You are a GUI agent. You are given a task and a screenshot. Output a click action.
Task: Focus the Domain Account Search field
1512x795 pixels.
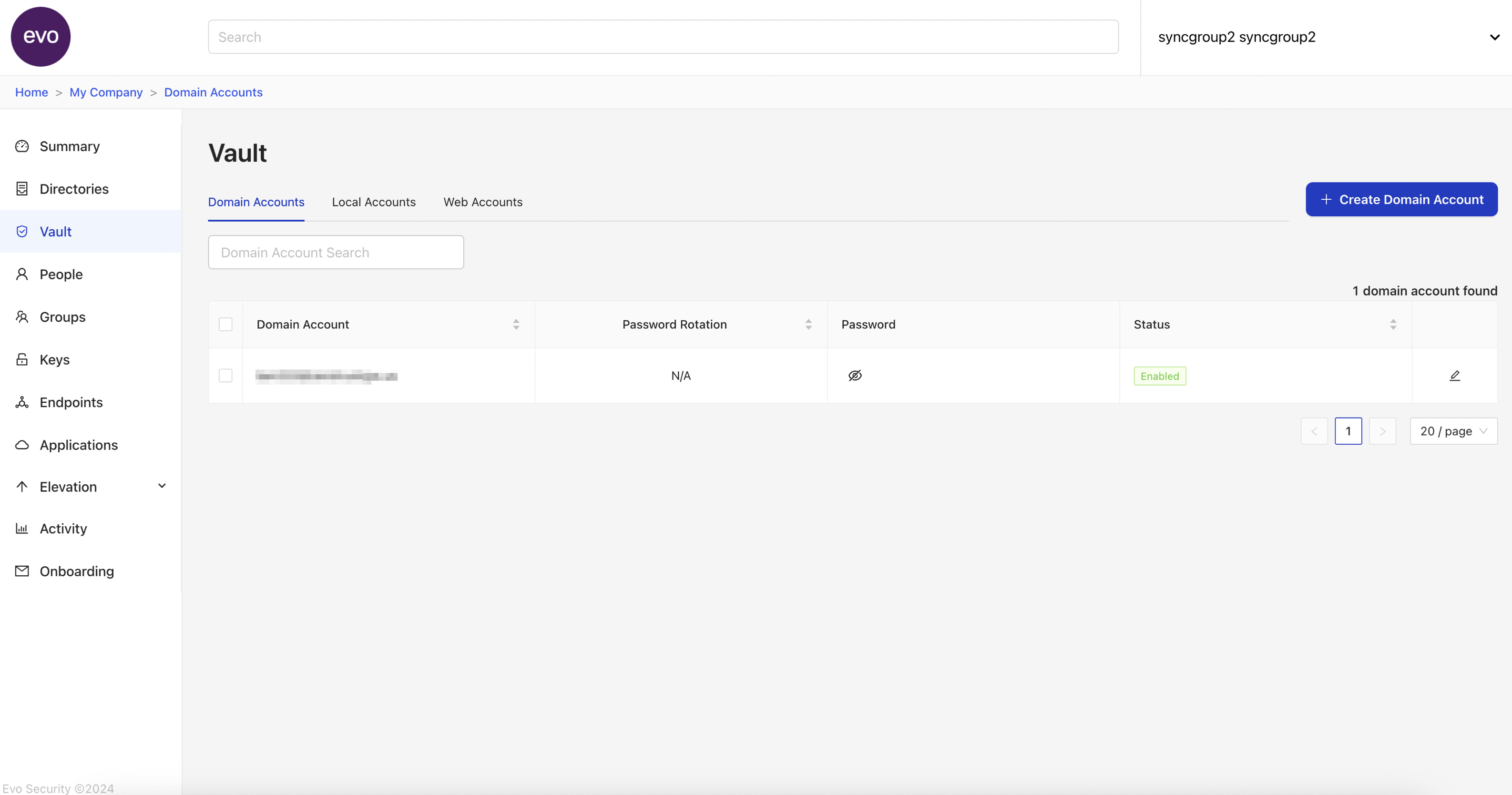click(x=336, y=252)
